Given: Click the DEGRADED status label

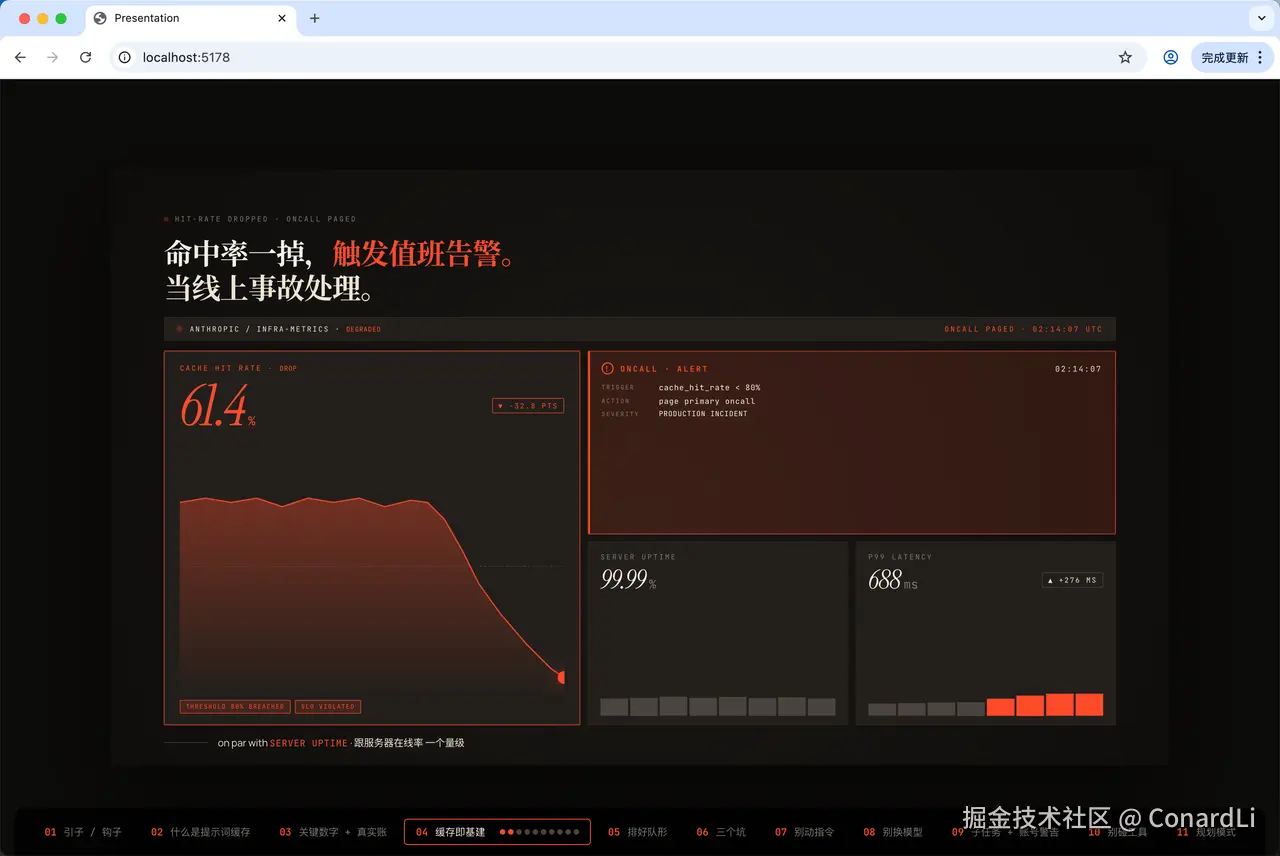Looking at the screenshot, I should pyautogui.click(x=363, y=329).
